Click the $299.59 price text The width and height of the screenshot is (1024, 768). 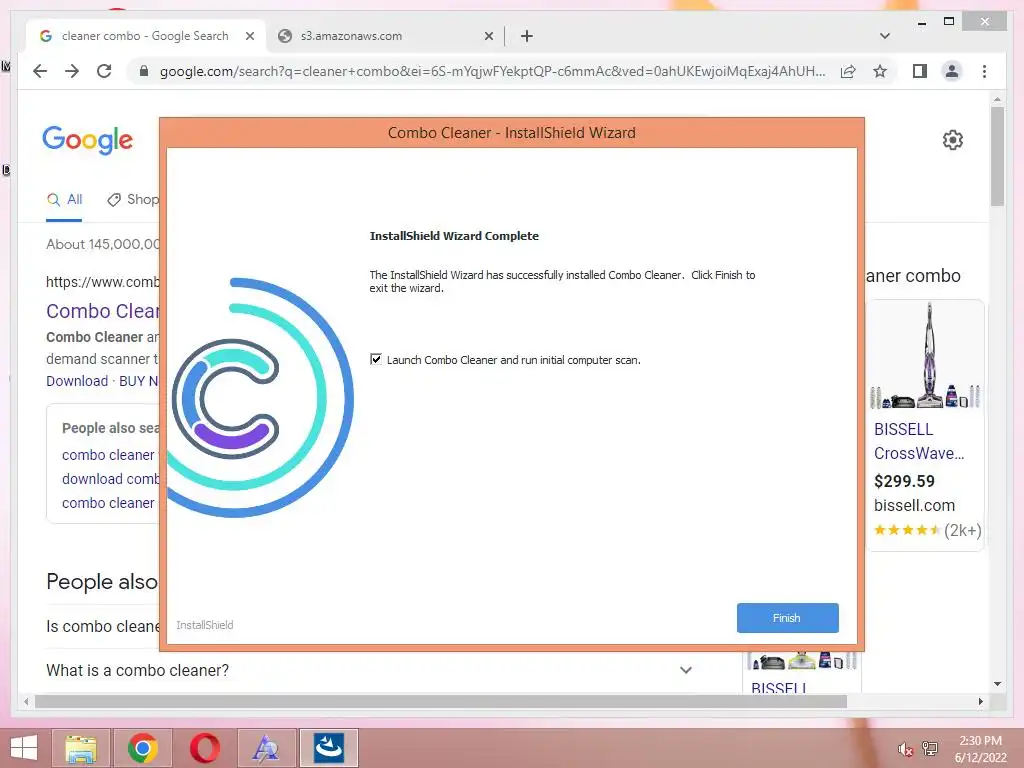tap(904, 481)
